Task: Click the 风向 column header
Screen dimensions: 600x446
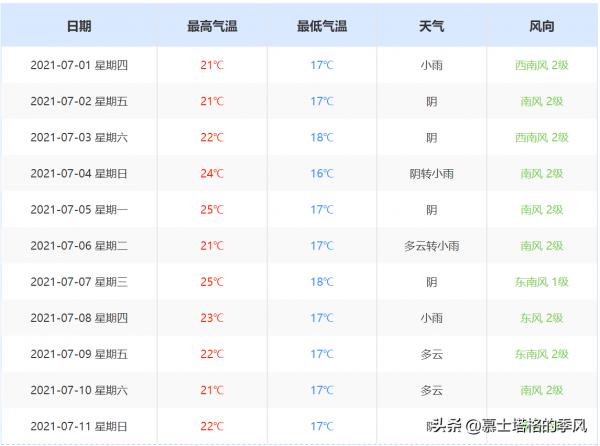Action: point(541,26)
